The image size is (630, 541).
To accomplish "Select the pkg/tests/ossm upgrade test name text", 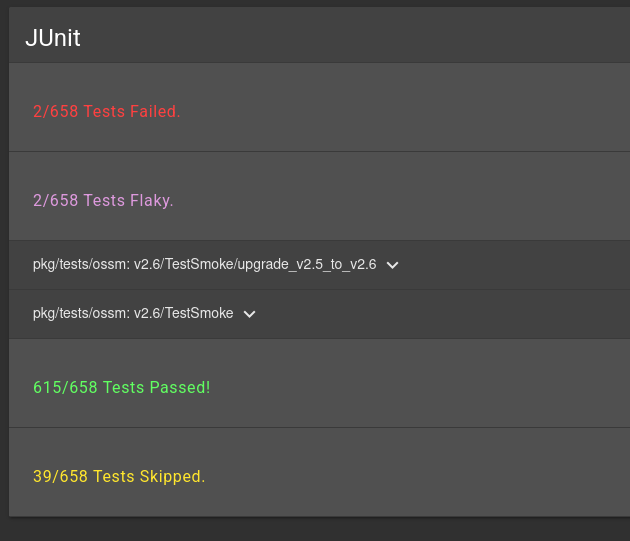I will coord(204,265).
